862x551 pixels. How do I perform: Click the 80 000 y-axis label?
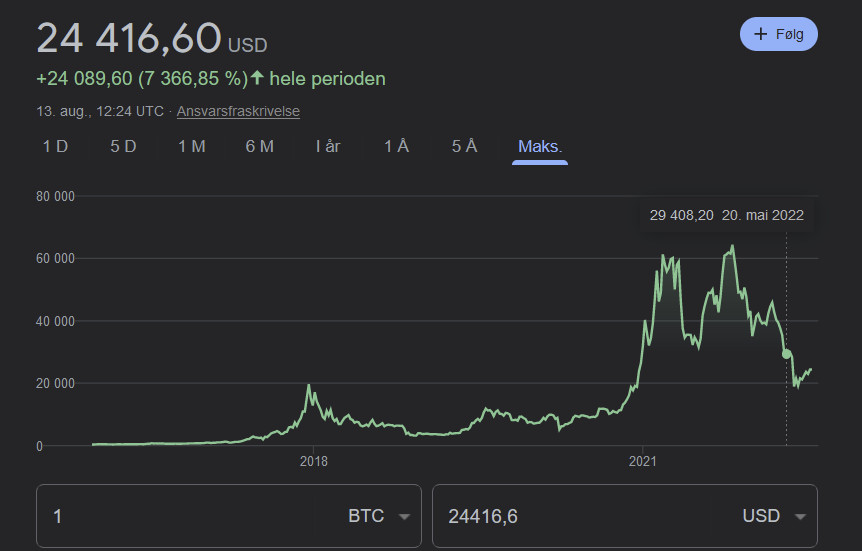[x=56, y=196]
